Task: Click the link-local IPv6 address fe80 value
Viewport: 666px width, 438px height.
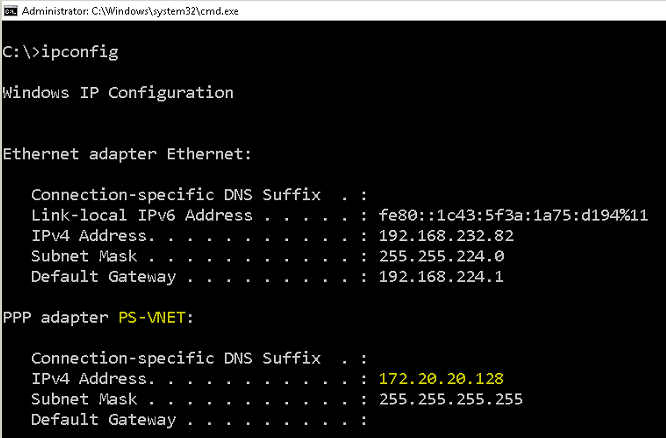Action: click(x=513, y=215)
